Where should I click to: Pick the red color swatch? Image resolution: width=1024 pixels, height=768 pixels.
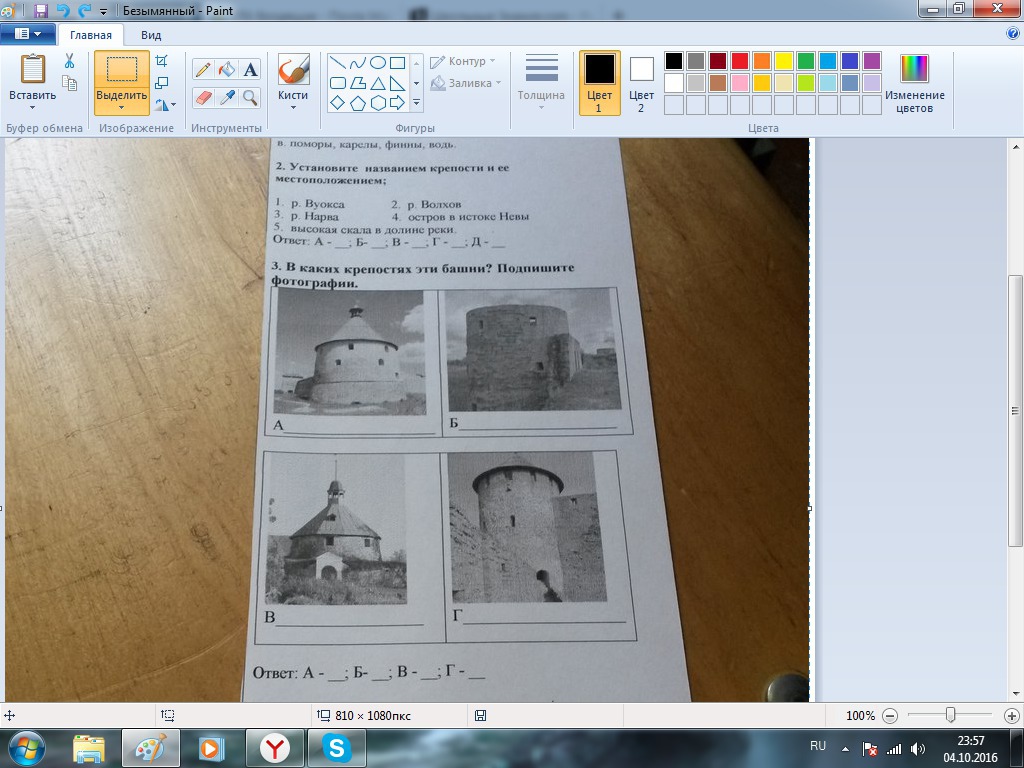tap(740, 61)
